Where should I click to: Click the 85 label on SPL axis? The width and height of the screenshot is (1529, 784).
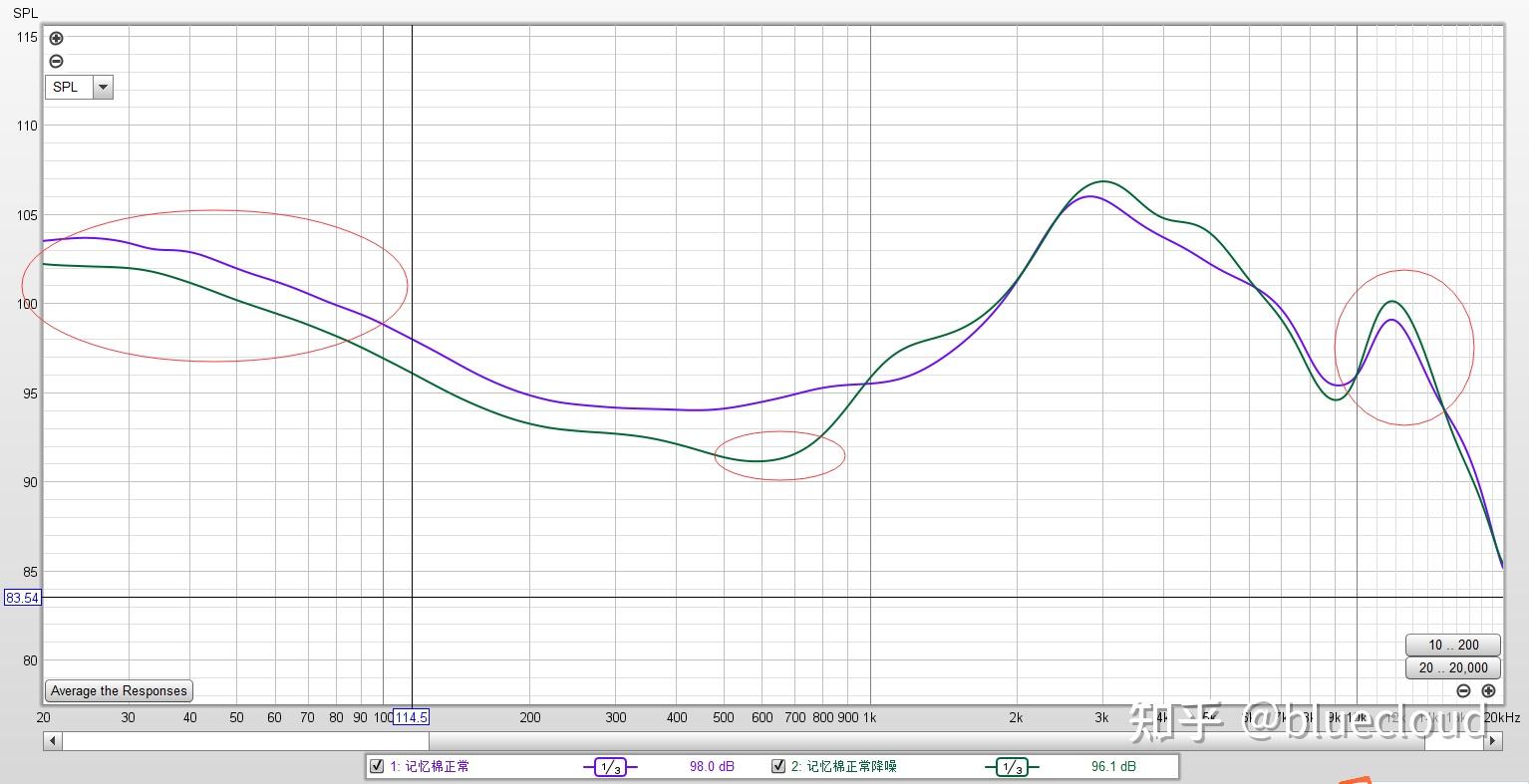tap(30, 572)
